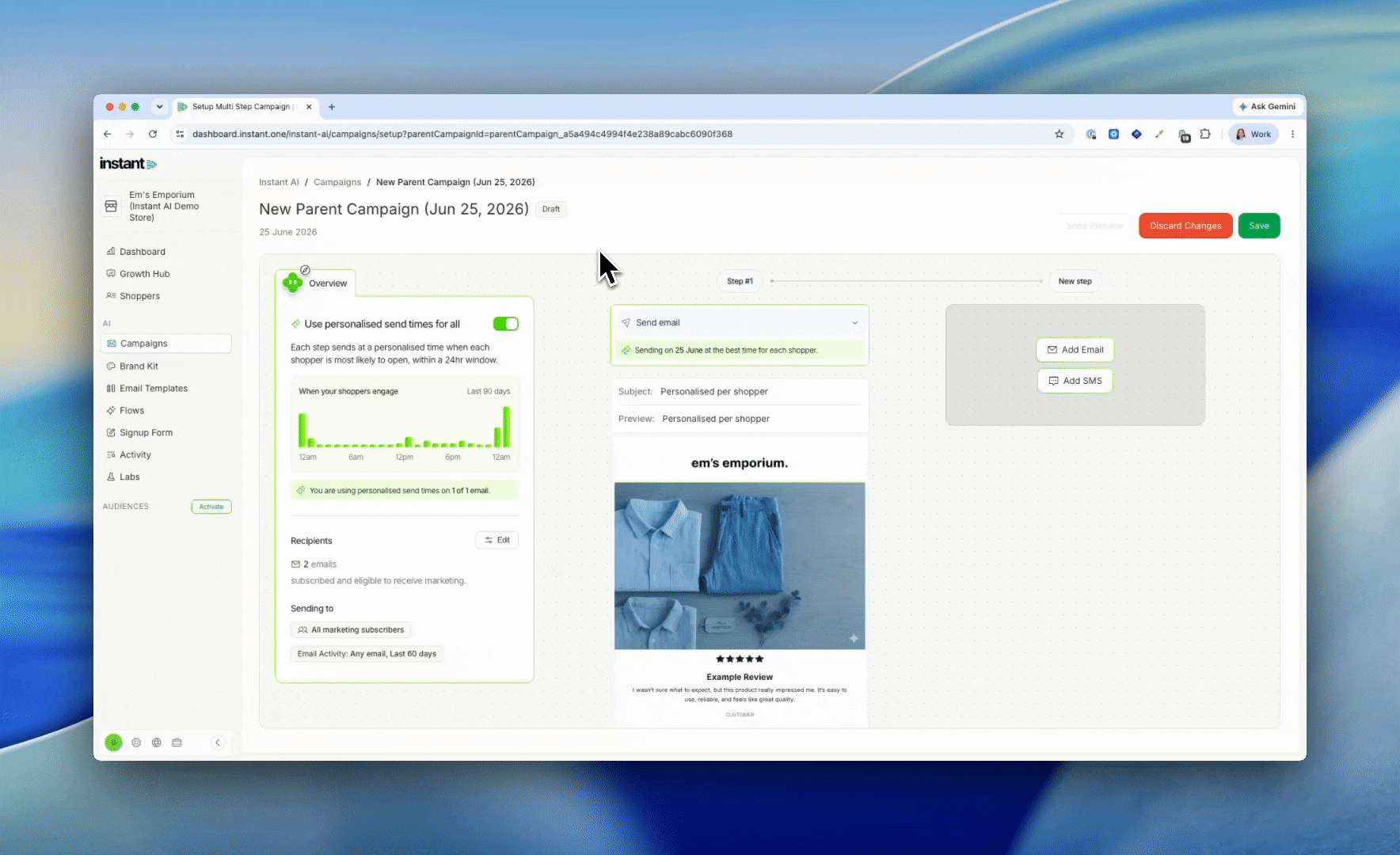Open Chrome three-dot menu
Image resolution: width=1400 pixels, height=855 pixels.
click(1293, 134)
